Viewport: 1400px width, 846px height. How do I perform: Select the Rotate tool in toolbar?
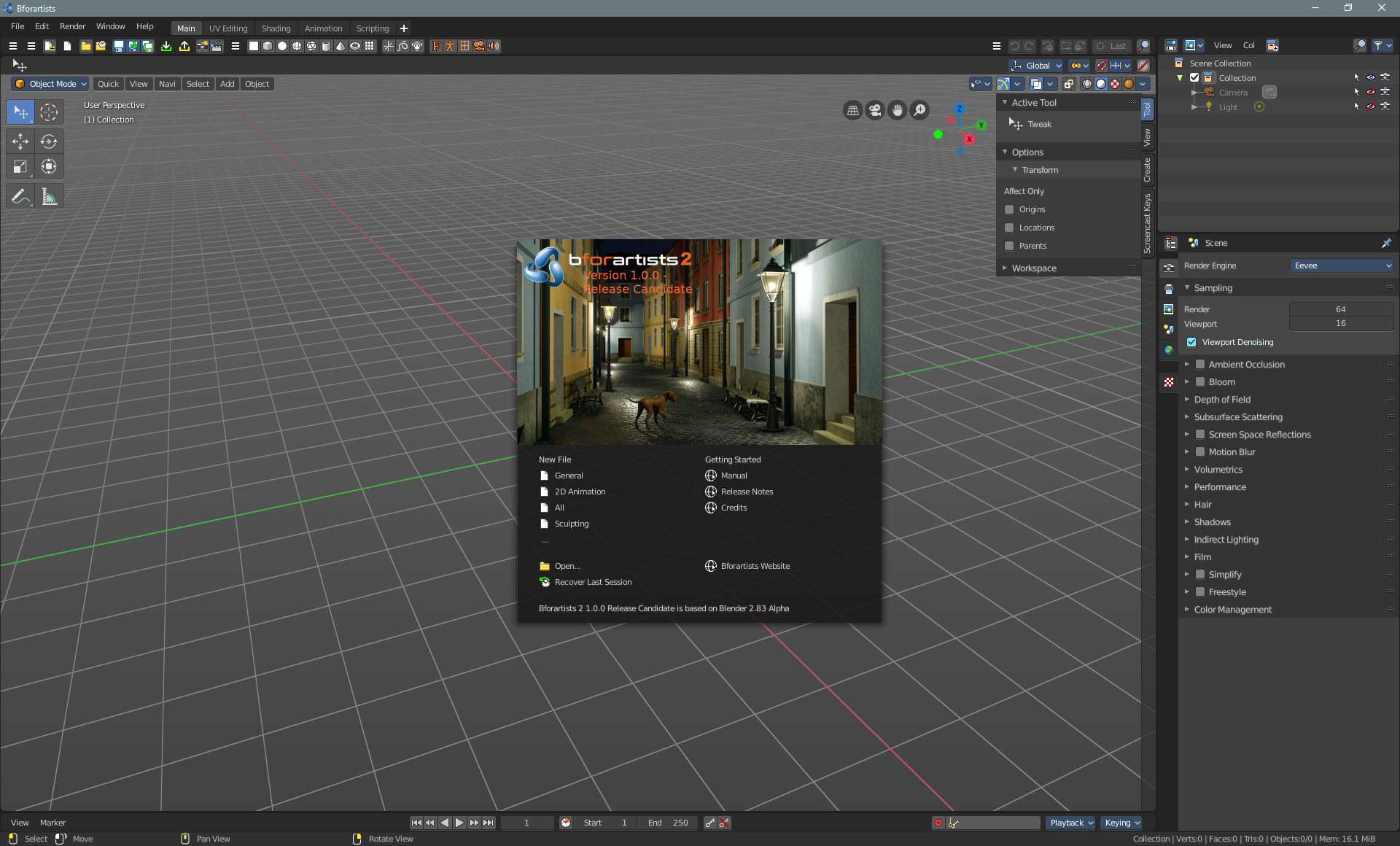pyautogui.click(x=49, y=141)
